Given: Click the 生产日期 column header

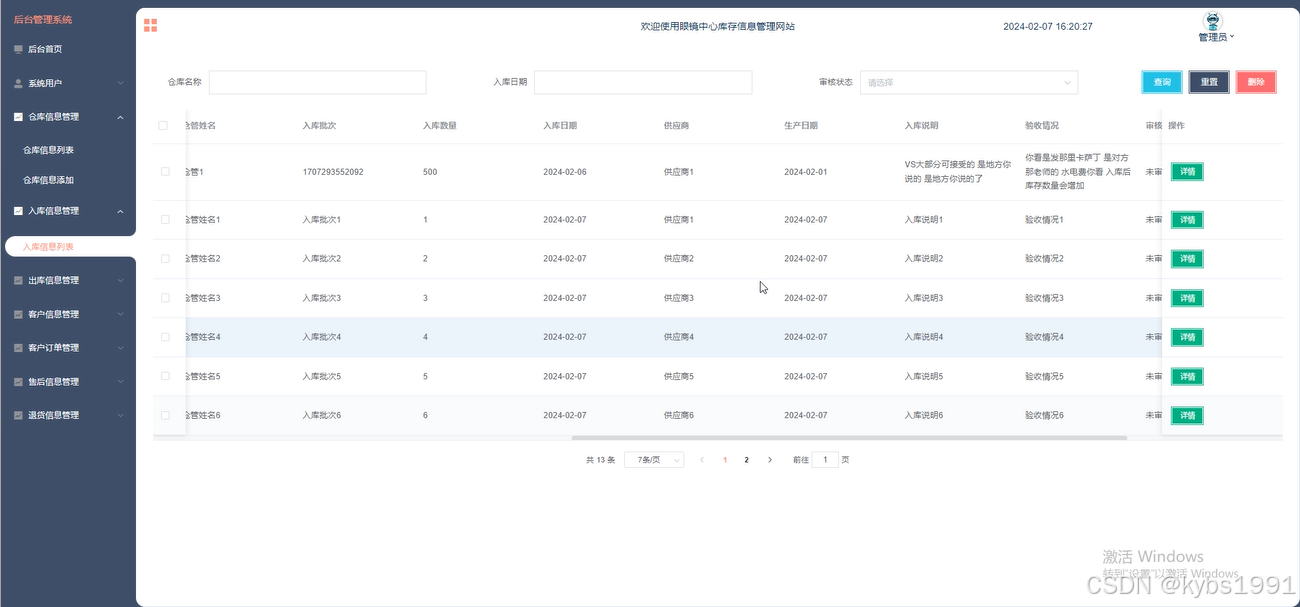Looking at the screenshot, I should 801,126.
